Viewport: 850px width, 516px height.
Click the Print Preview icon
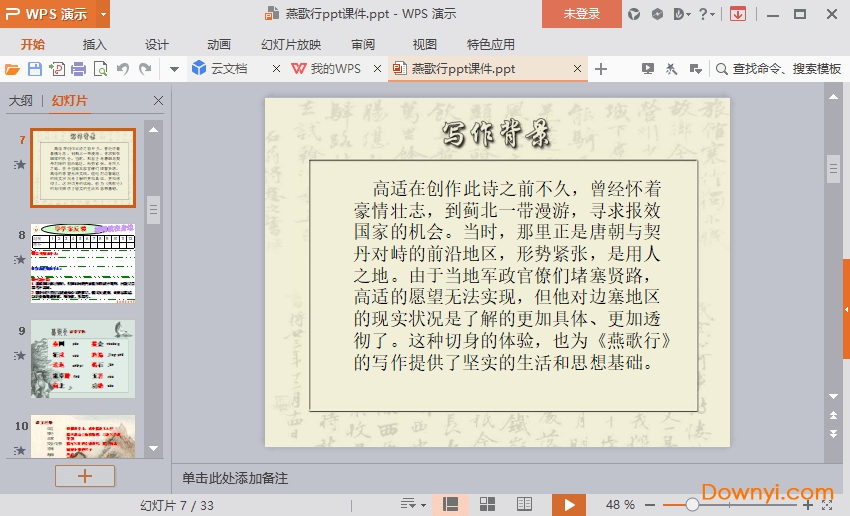(x=100, y=69)
